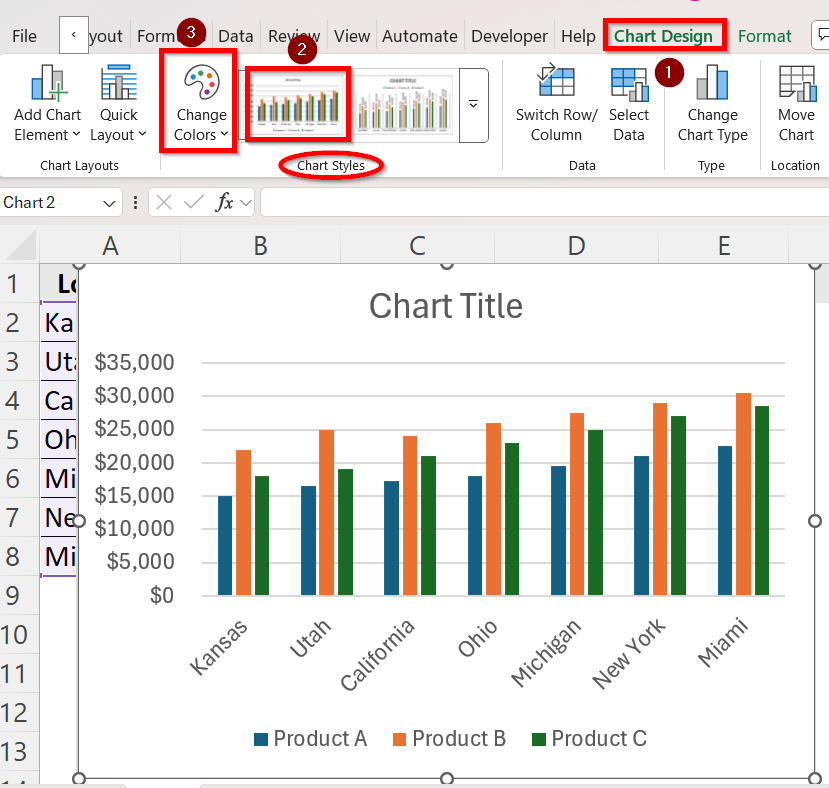The width and height of the screenshot is (829, 788).
Task: Click the fx Insert Function icon
Action: [225, 202]
